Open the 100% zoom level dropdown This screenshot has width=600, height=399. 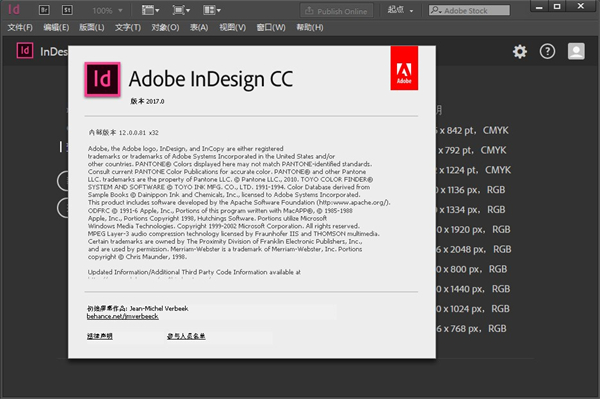tap(107, 11)
